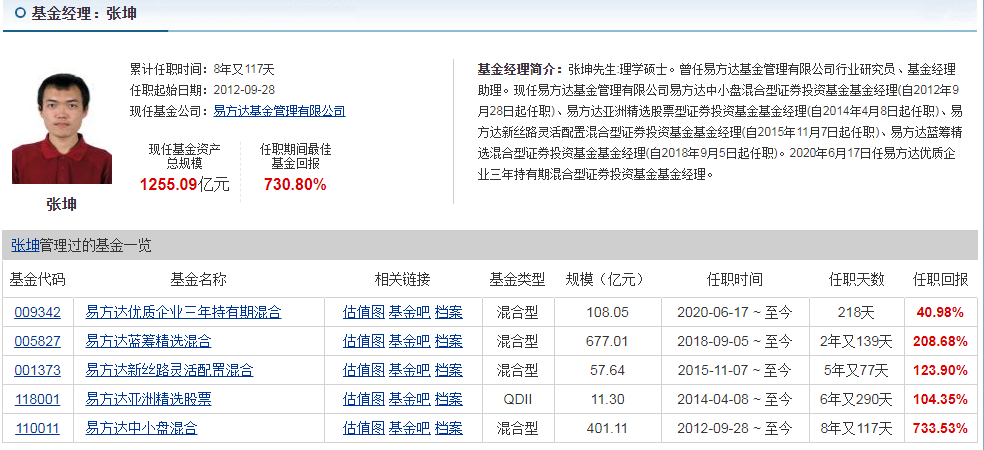
Task: Click the 任职天数 column header
Action: pos(857,279)
